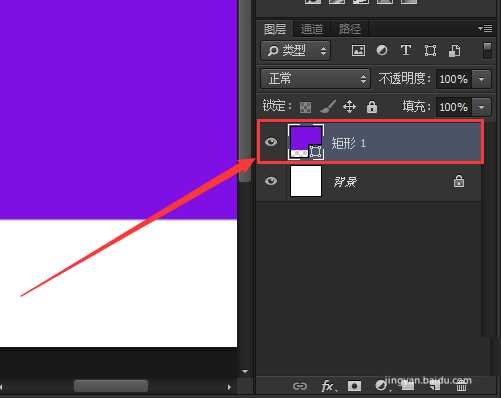This screenshot has height=398, width=501.
Task: Filter layers by pixel layer icon
Action: coord(358,51)
